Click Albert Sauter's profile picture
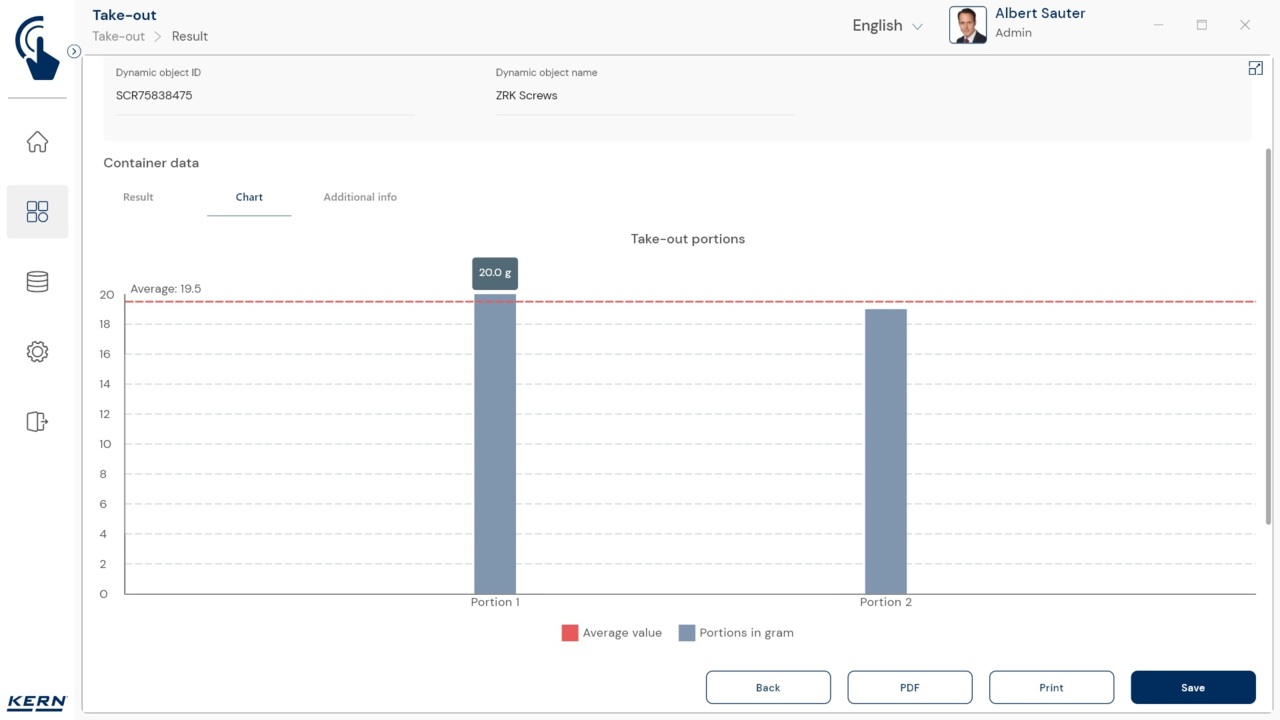 pos(967,26)
